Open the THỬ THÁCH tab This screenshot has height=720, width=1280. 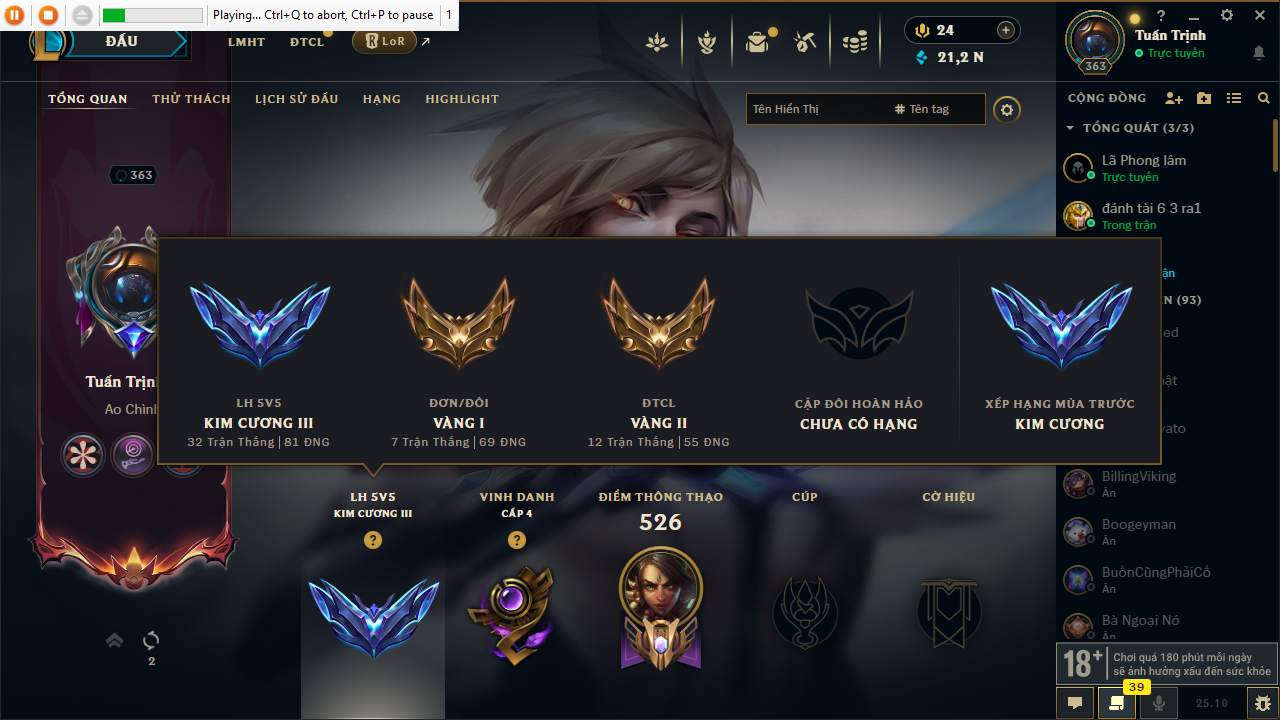191,99
